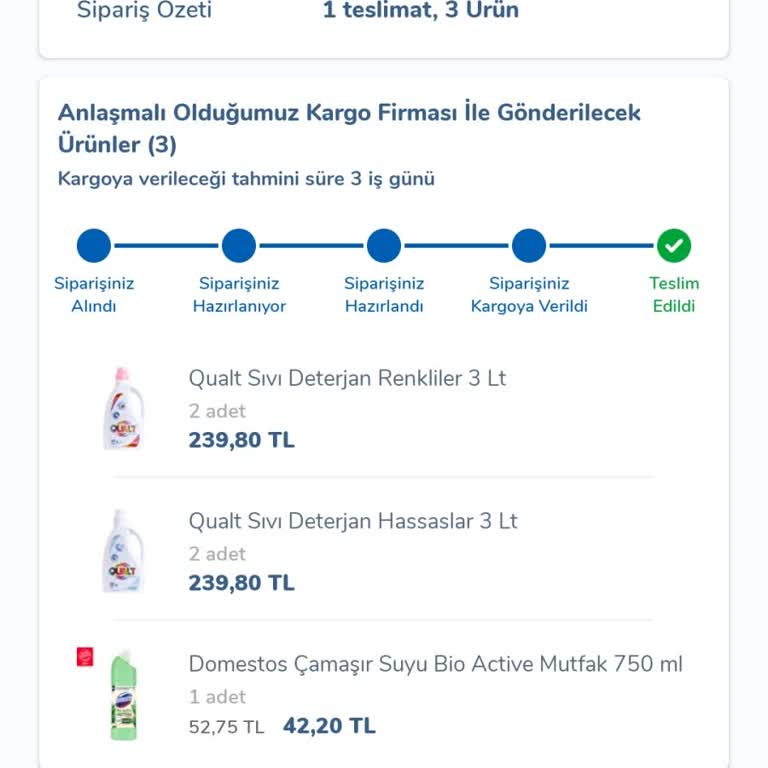This screenshot has height=768, width=768.
Task: Open Qualt Sıvı Deterjan Renkliler 3 Lt
Action: coord(347,379)
